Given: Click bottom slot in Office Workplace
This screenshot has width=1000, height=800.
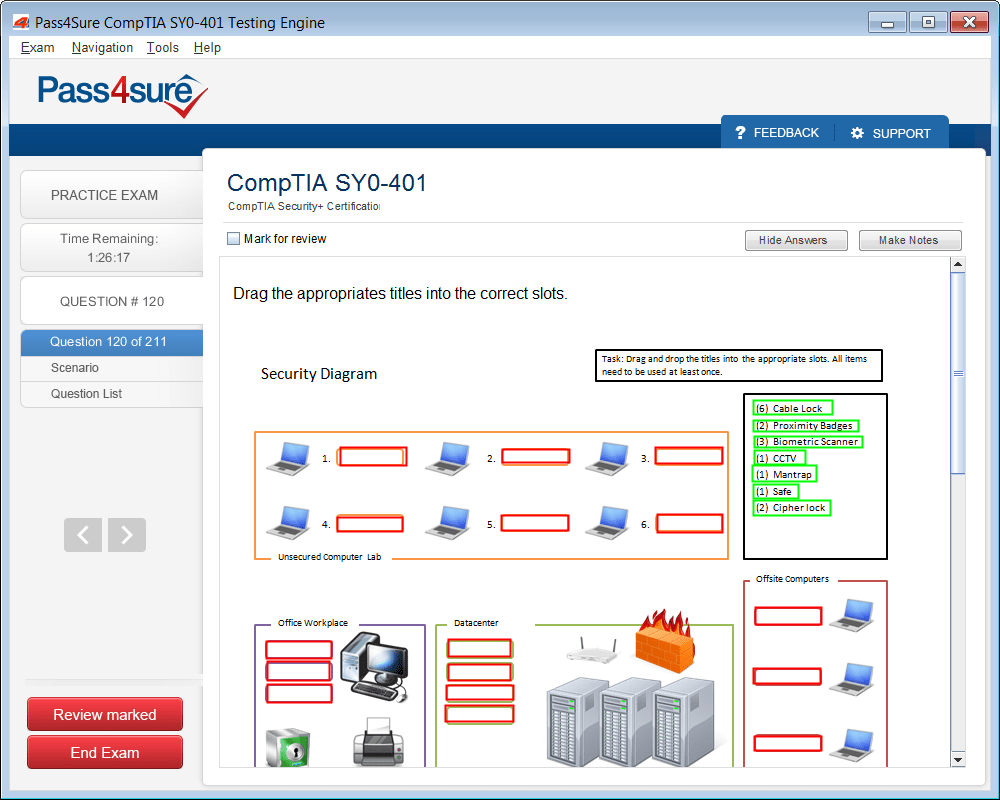Looking at the screenshot, I should click(x=299, y=693).
